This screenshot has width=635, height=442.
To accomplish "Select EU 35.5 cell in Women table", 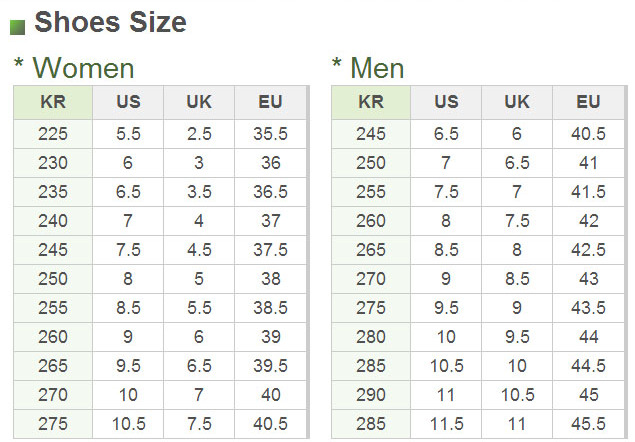I will [x=270, y=134].
